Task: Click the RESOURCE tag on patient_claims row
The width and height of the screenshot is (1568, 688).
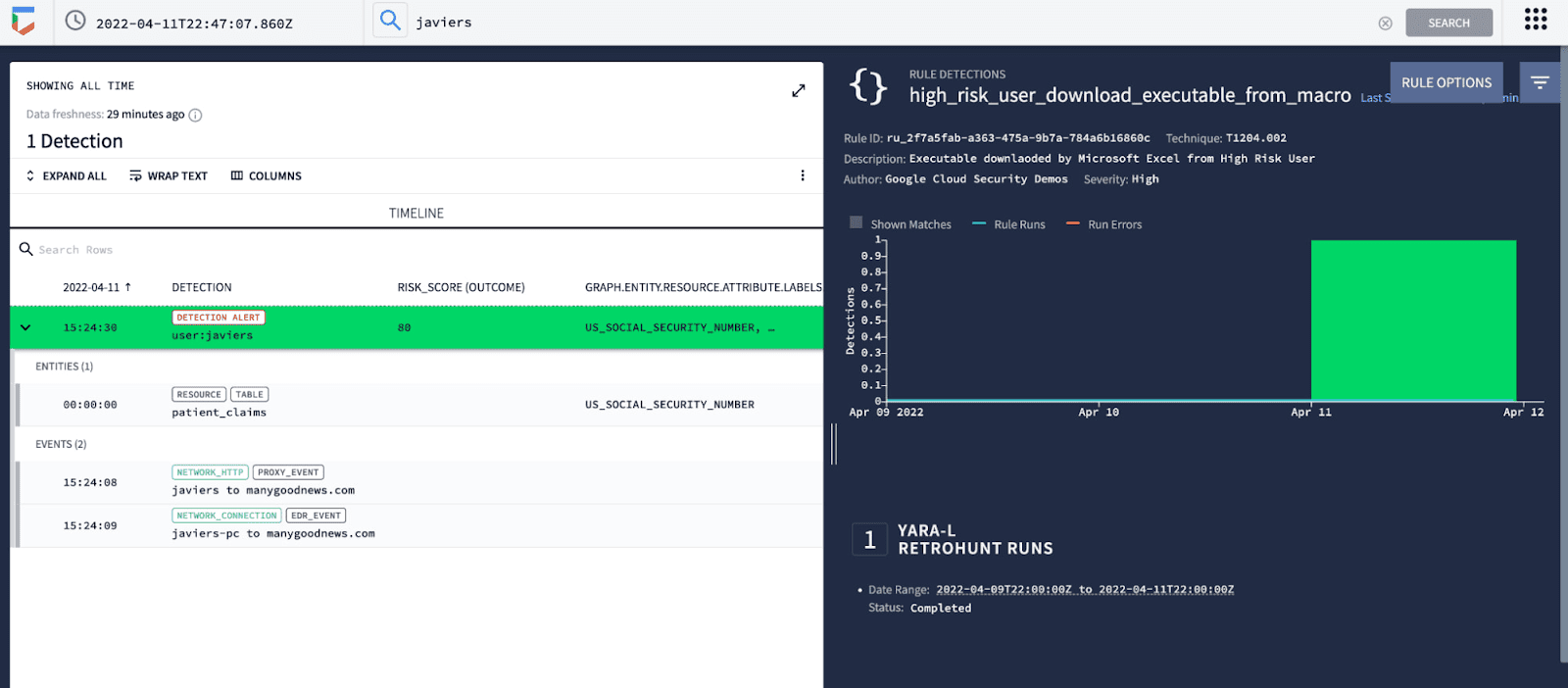Action: click(199, 394)
